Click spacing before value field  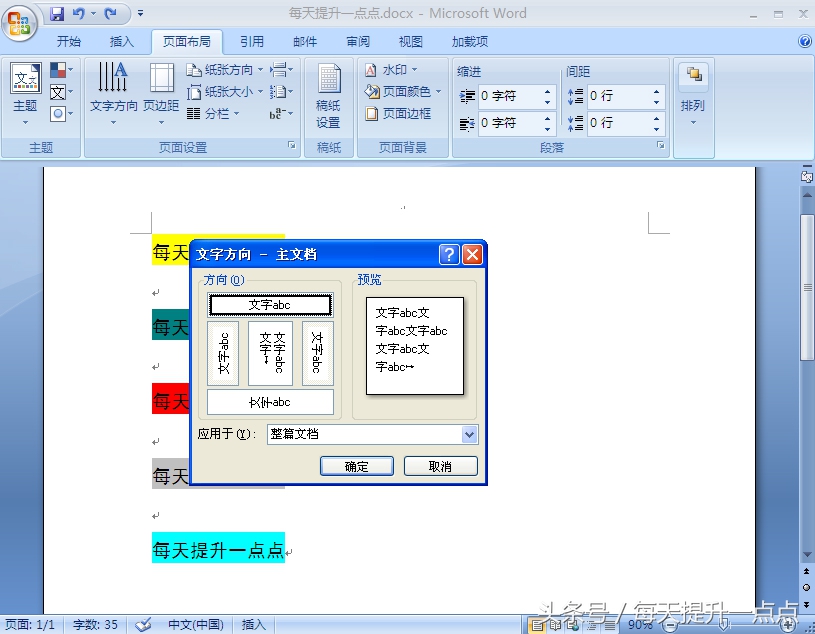coord(619,96)
